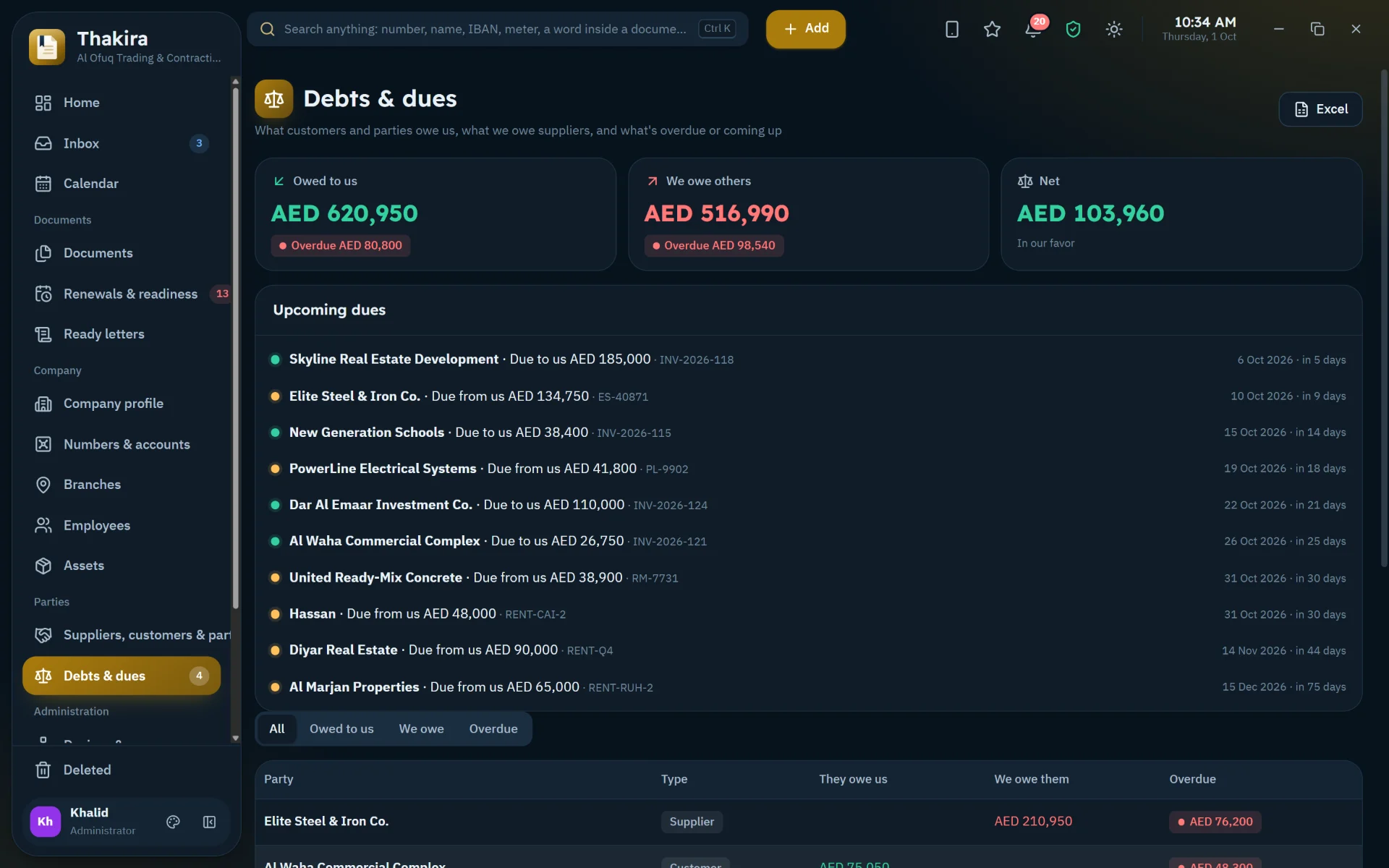The image size is (1389, 868).
Task: Open the Inbox with 3 unread
Action: point(122,143)
